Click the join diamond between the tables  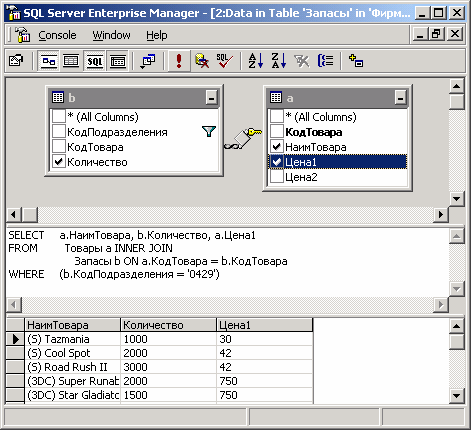click(242, 138)
